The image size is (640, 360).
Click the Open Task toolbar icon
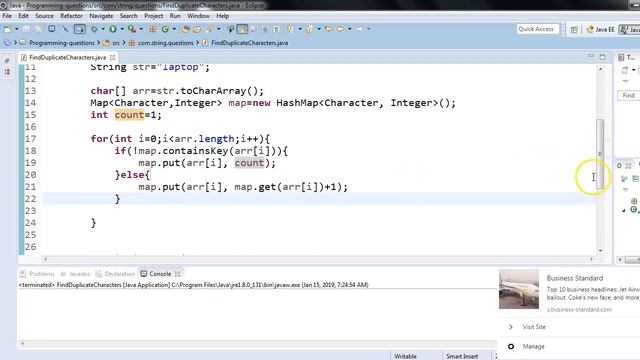(197, 29)
